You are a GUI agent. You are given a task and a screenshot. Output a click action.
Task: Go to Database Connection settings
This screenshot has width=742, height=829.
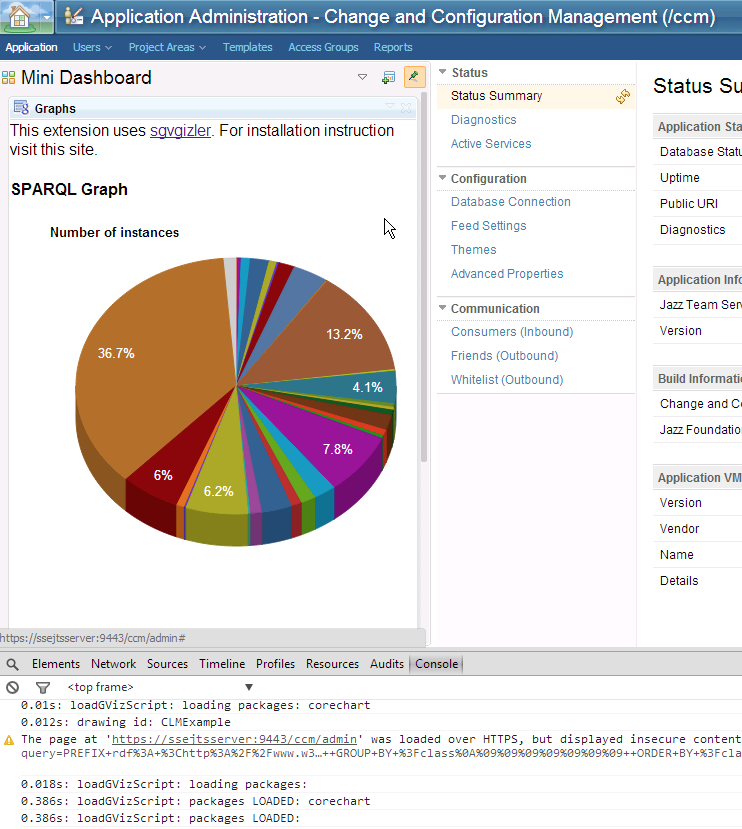tap(510, 202)
